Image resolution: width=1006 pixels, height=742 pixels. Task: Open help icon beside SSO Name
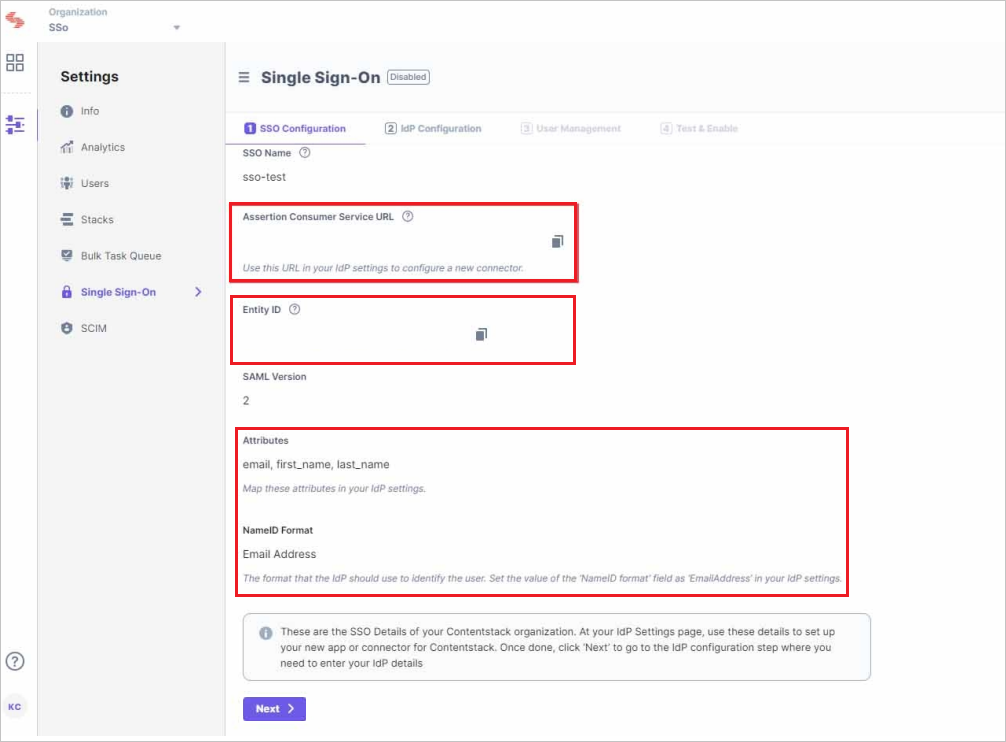pos(305,153)
